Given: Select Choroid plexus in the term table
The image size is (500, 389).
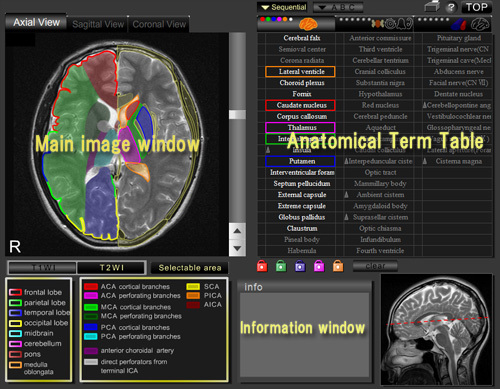Looking at the screenshot, I should pos(302,83).
